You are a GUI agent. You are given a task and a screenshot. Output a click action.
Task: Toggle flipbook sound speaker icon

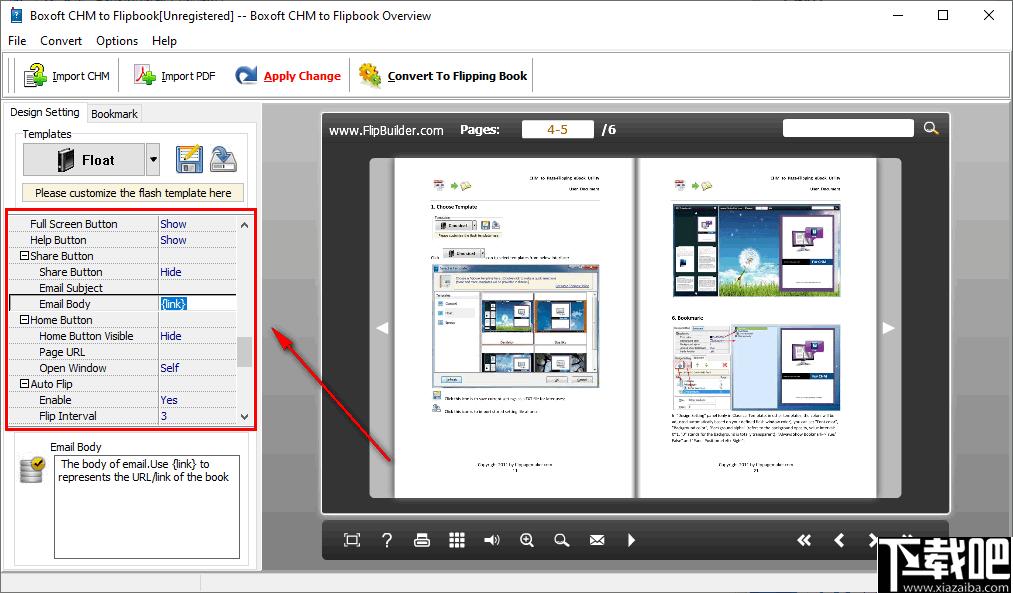tap(492, 540)
